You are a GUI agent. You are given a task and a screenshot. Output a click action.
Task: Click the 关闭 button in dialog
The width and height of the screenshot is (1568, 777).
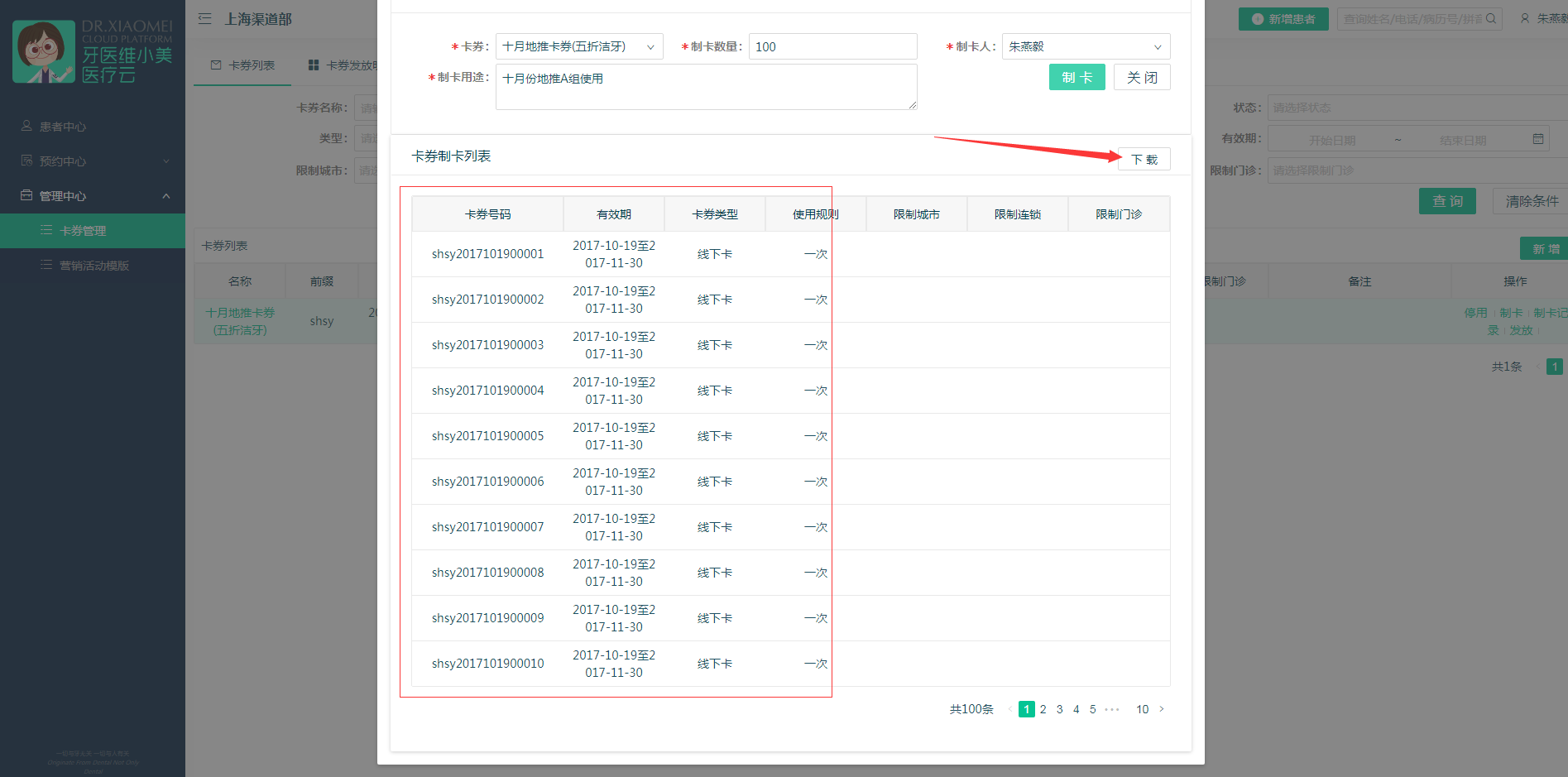[1141, 78]
